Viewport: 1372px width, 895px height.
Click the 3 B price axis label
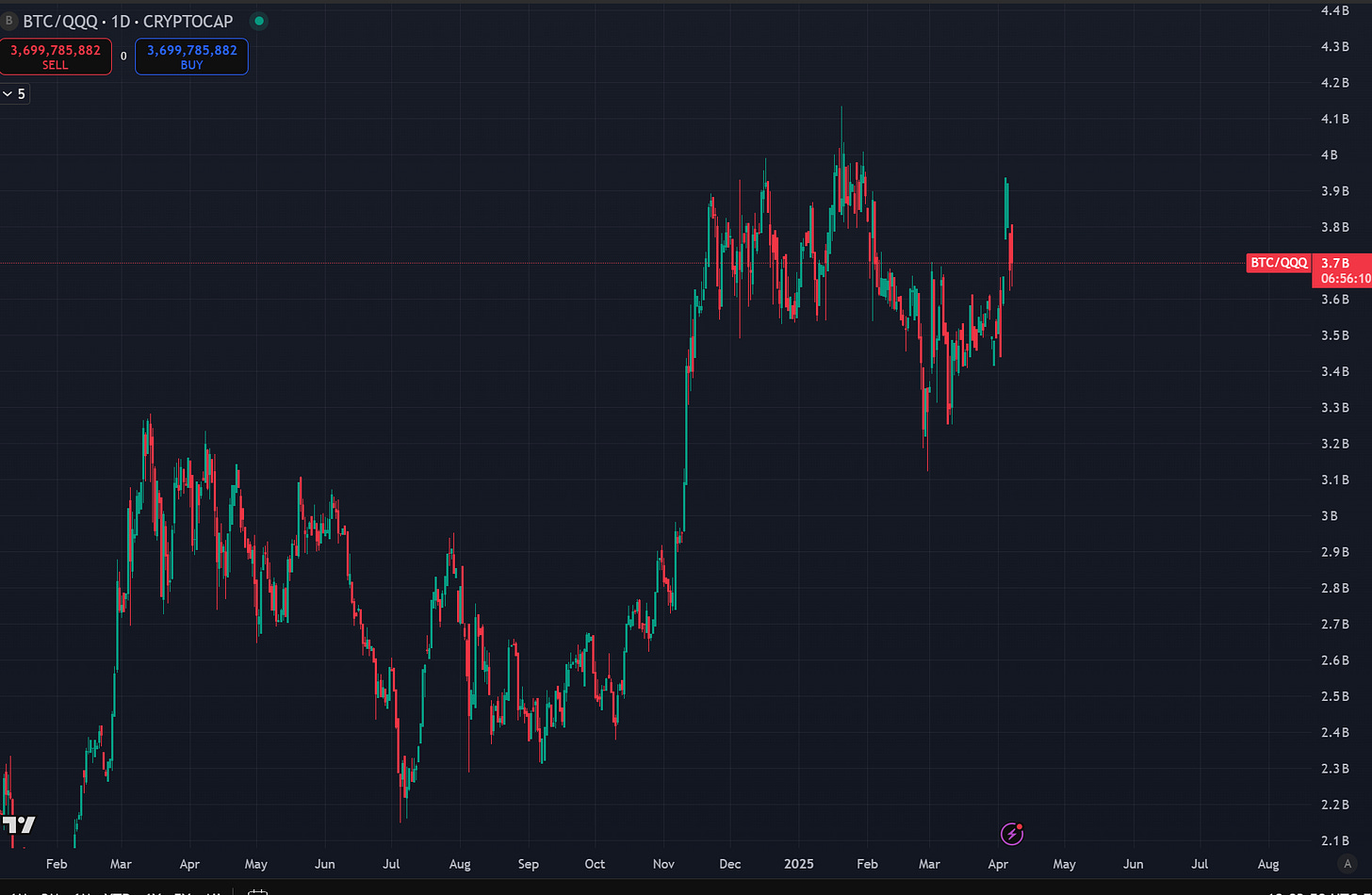1330,516
